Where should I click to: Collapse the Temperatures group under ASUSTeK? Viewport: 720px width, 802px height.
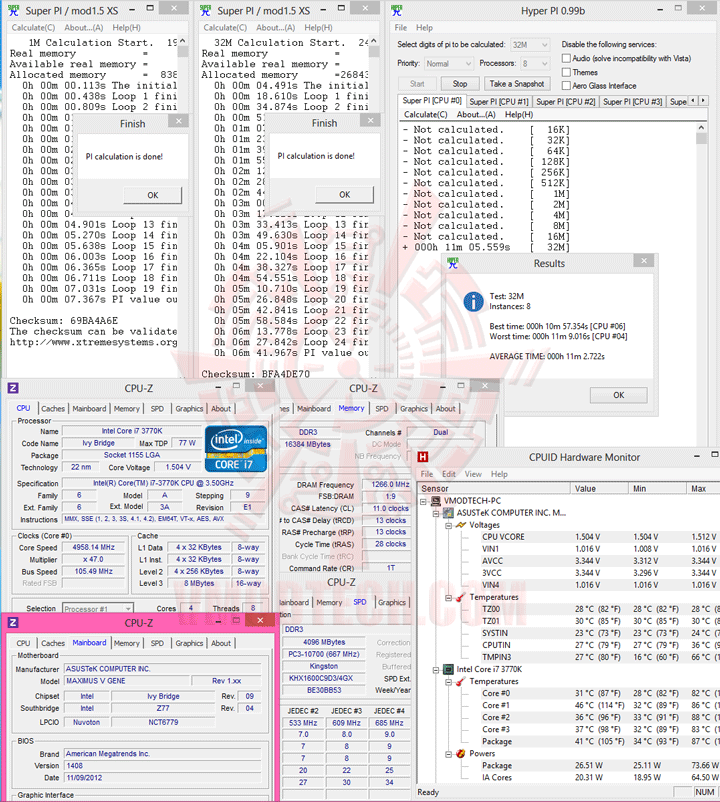448,597
